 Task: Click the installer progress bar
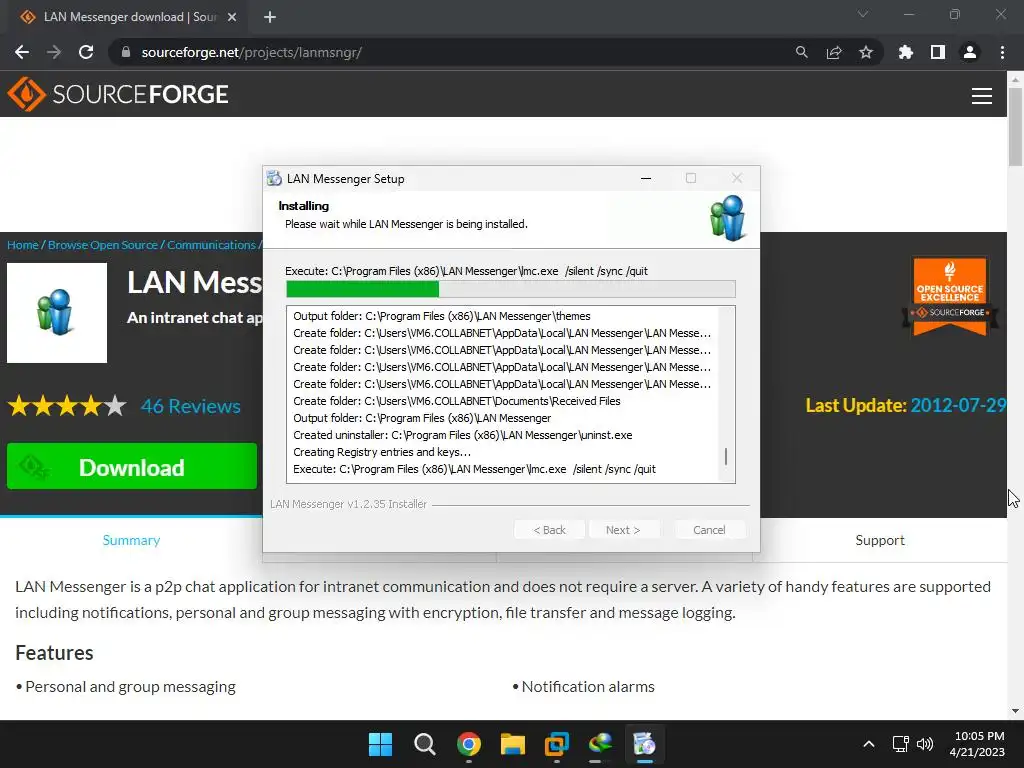tap(511, 289)
